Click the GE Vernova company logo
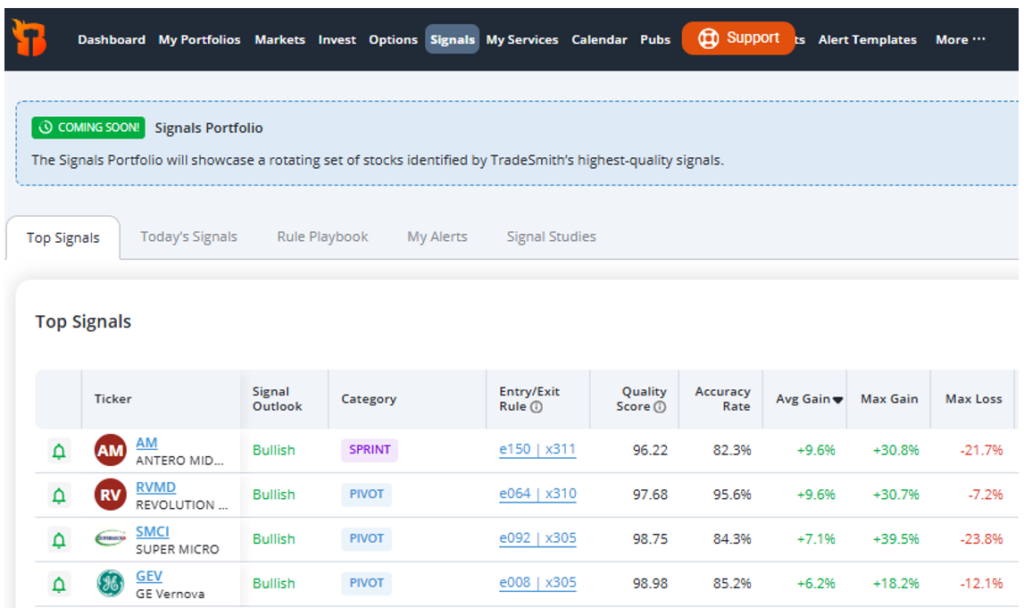 coord(110,583)
